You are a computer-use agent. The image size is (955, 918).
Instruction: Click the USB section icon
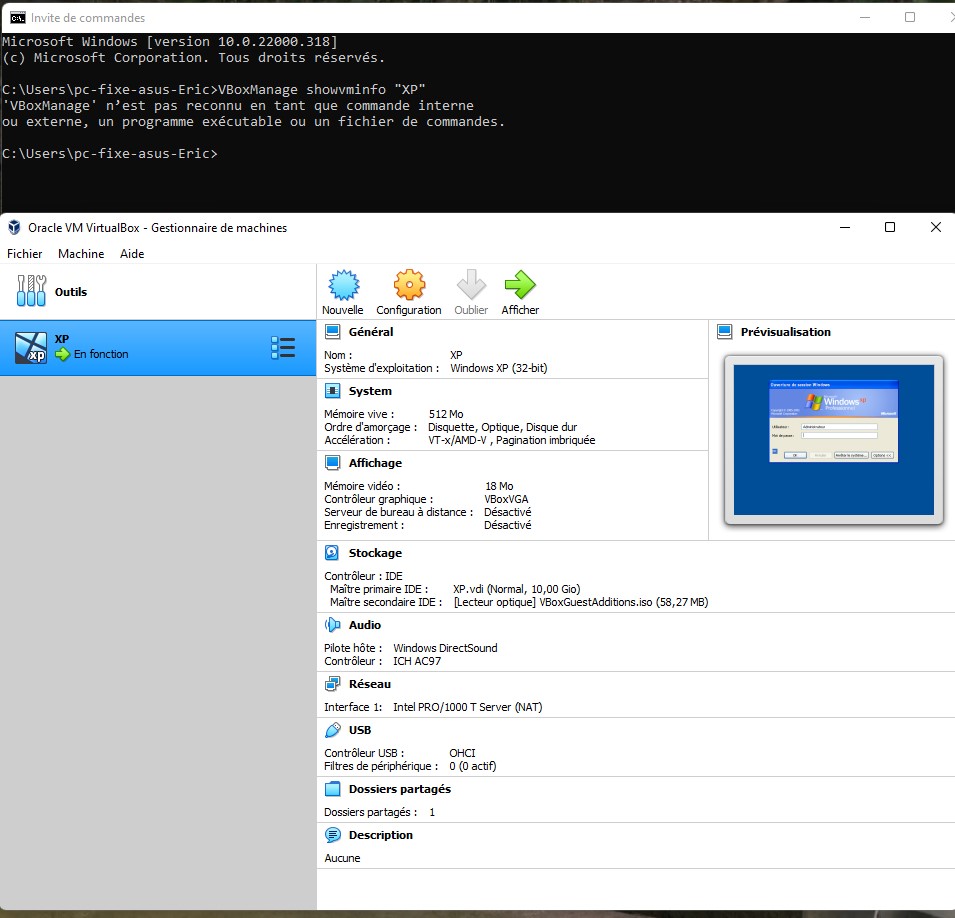pyautogui.click(x=333, y=730)
